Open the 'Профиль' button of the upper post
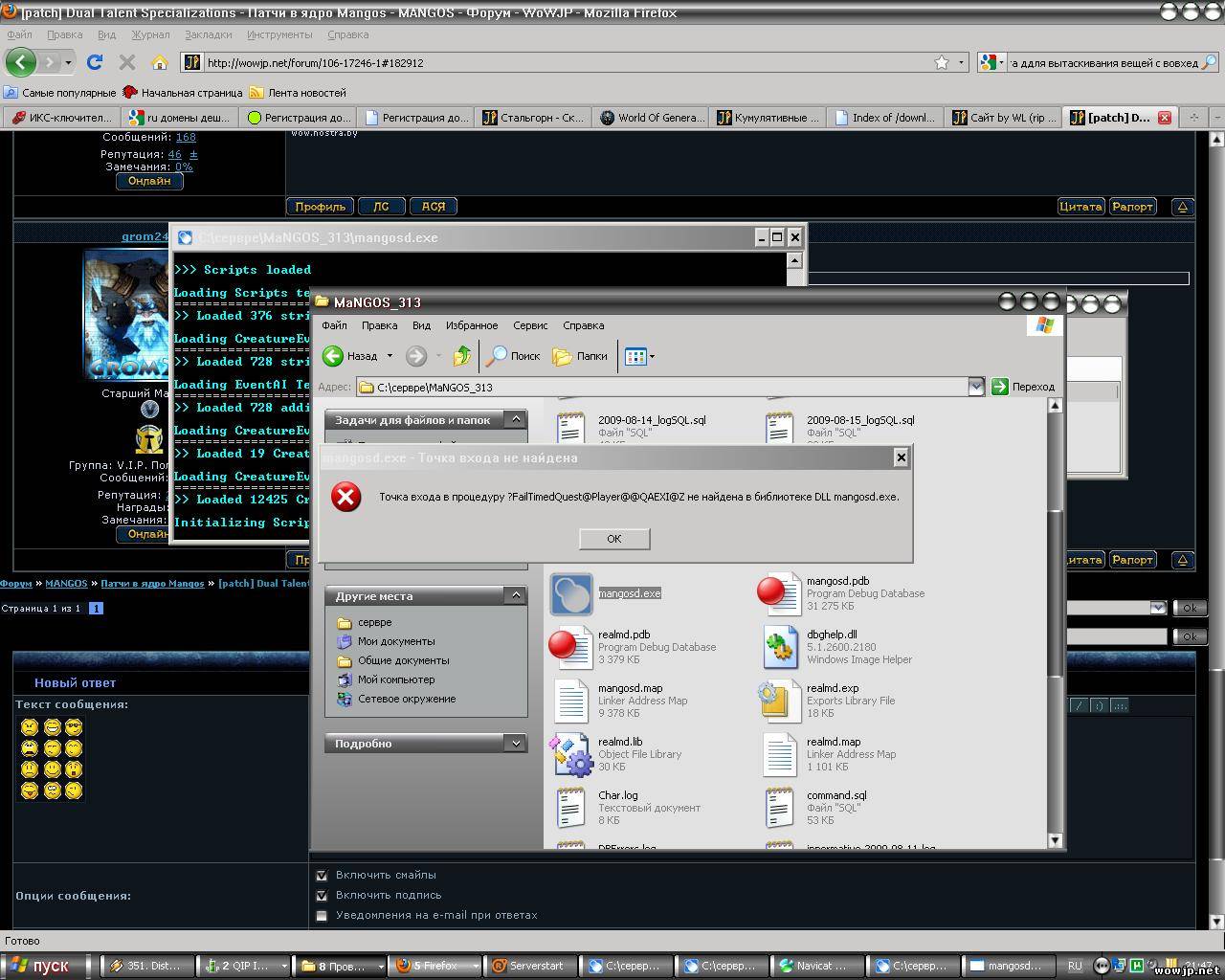1225x980 pixels. [x=320, y=206]
